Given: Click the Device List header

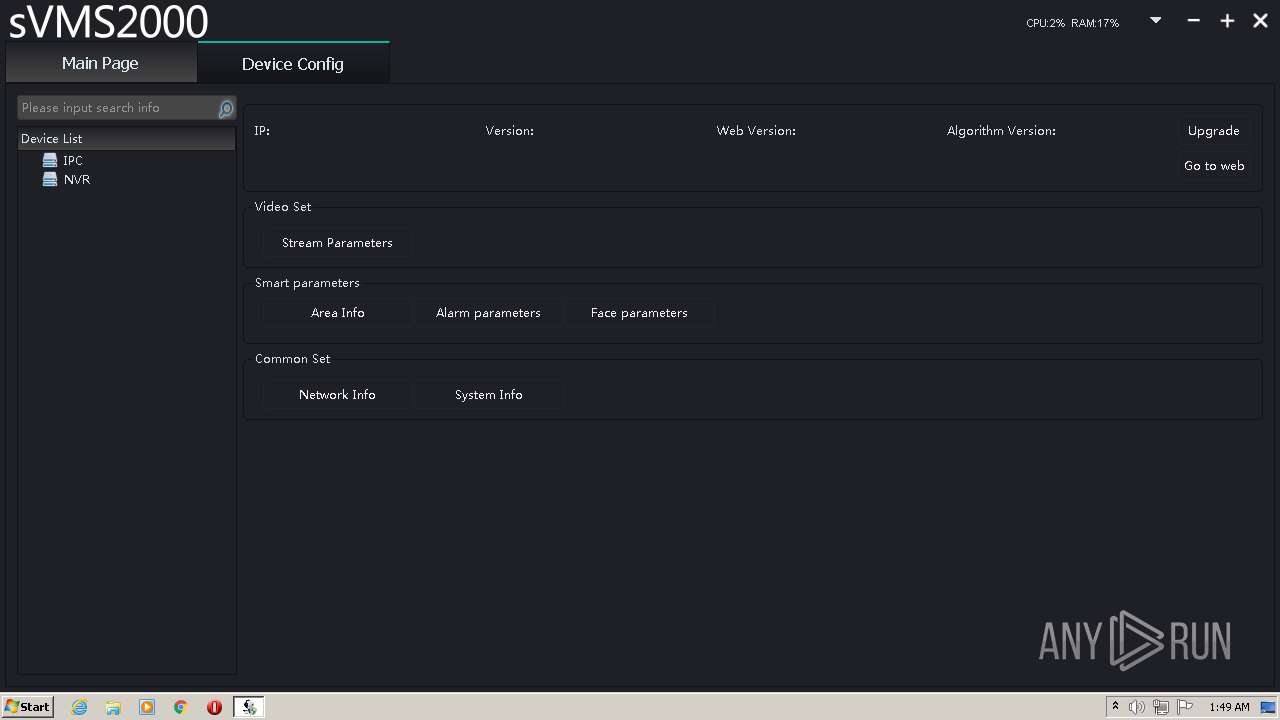Looking at the screenshot, I should coord(126,139).
